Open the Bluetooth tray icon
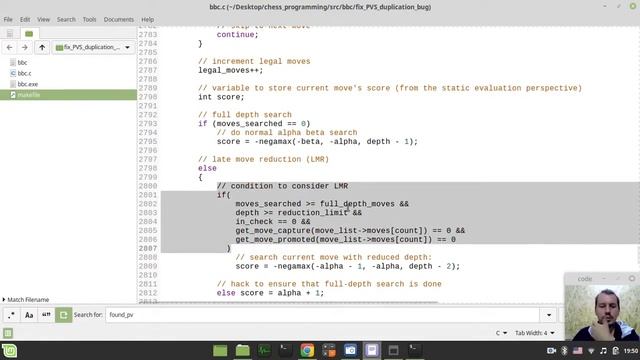Image resolution: width=640 pixels, height=360 pixels. (564, 351)
